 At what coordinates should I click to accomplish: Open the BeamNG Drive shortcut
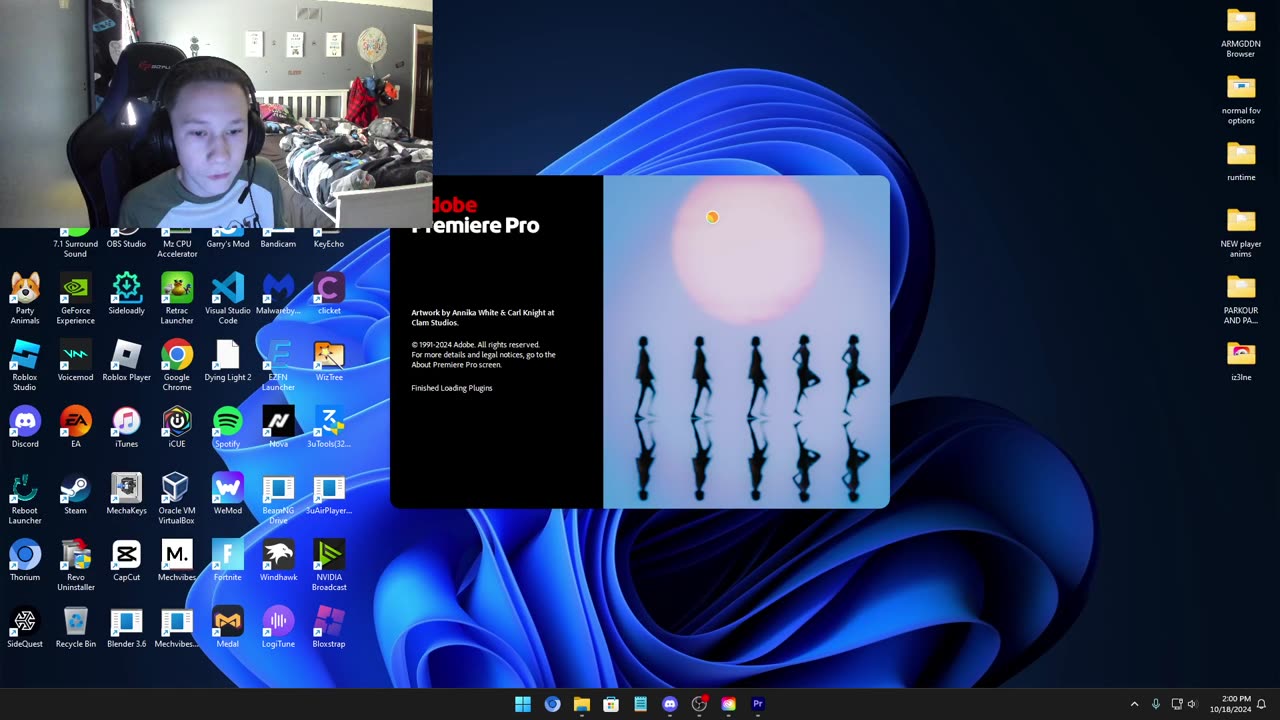278,498
